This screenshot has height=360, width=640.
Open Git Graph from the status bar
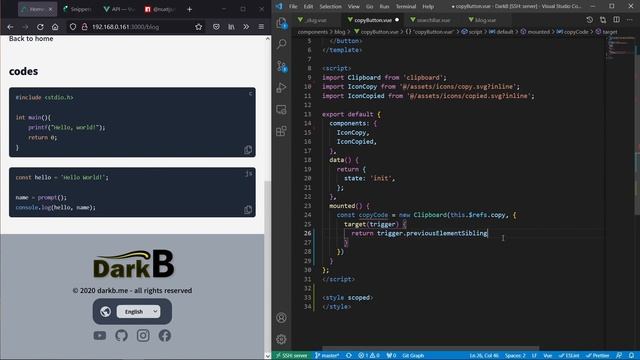tap(413, 356)
